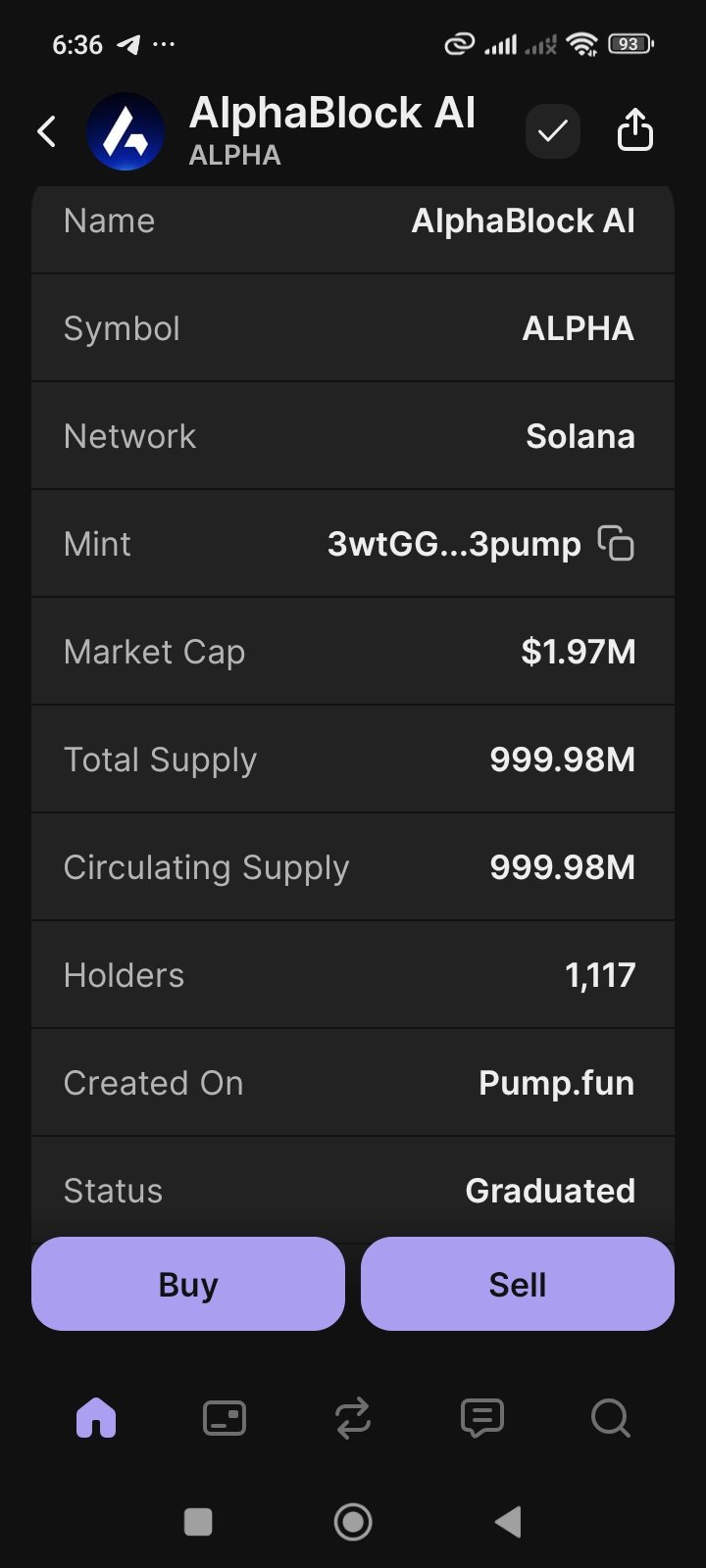This screenshot has width=706, height=1568.
Task: Toggle the checkmark watchlist button
Action: (553, 131)
